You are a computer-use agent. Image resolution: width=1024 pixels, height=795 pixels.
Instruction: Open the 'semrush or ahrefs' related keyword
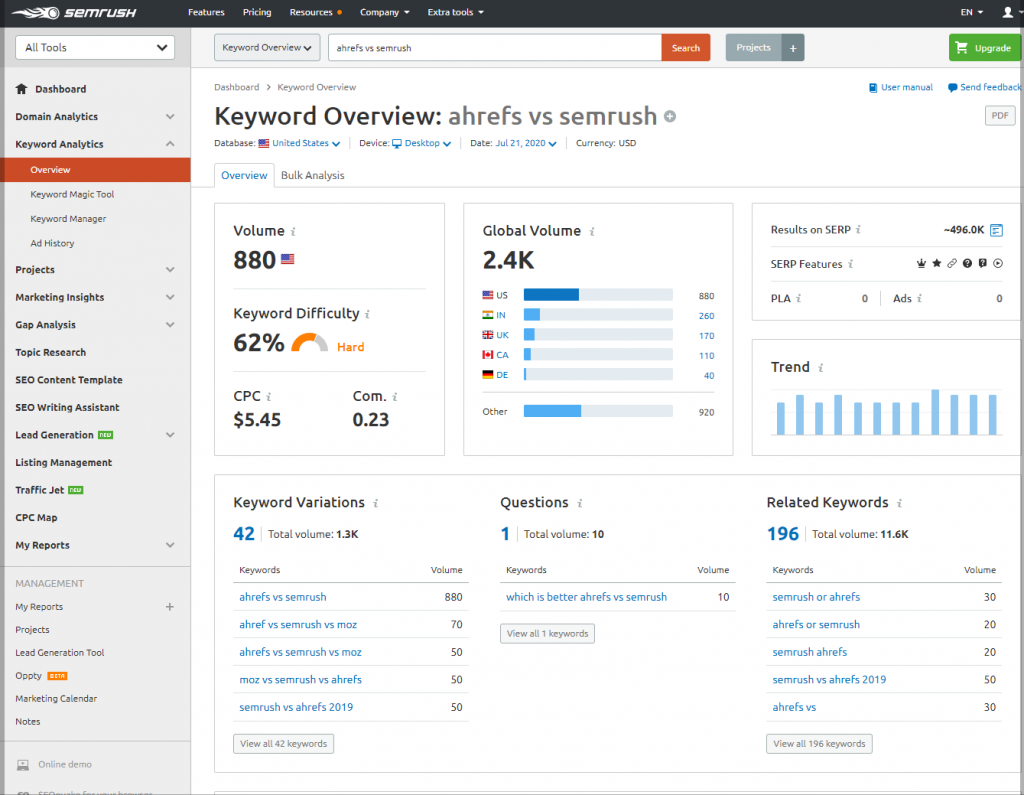[x=816, y=597]
